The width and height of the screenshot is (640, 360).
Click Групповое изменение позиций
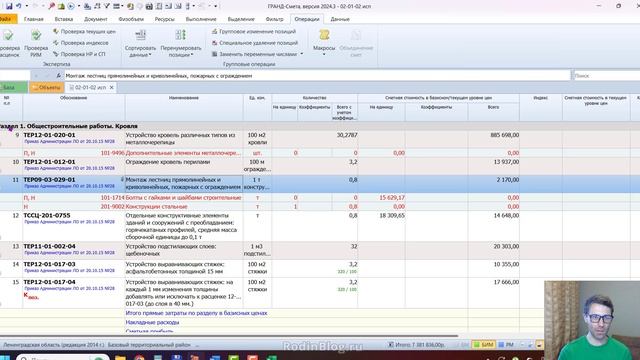(x=253, y=31)
